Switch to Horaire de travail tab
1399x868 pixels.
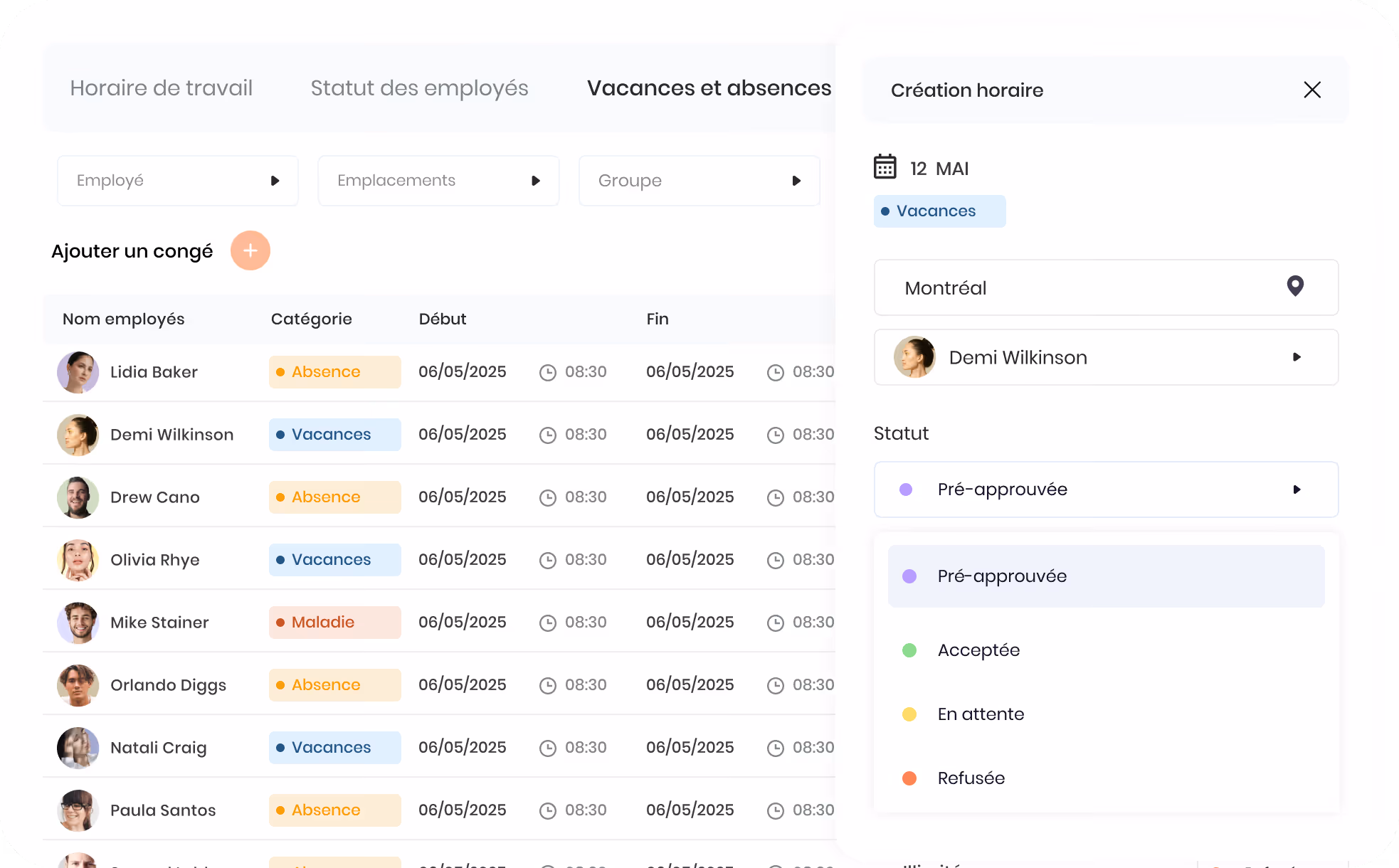[x=161, y=88]
